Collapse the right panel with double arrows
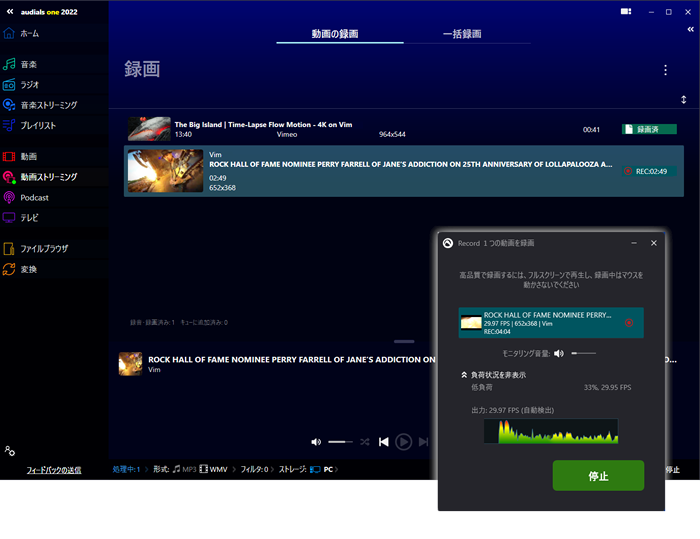This screenshot has width=700, height=539. [x=691, y=29]
